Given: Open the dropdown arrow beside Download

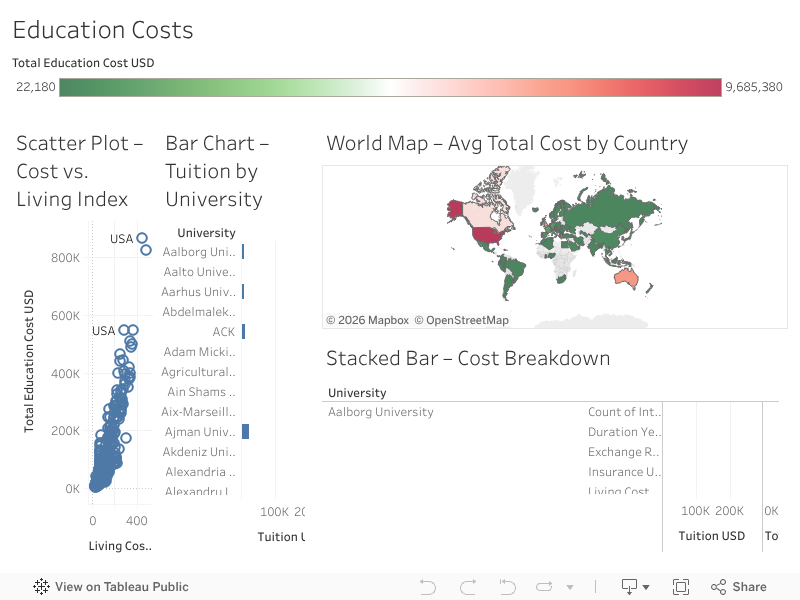Looking at the screenshot, I should tap(646, 588).
